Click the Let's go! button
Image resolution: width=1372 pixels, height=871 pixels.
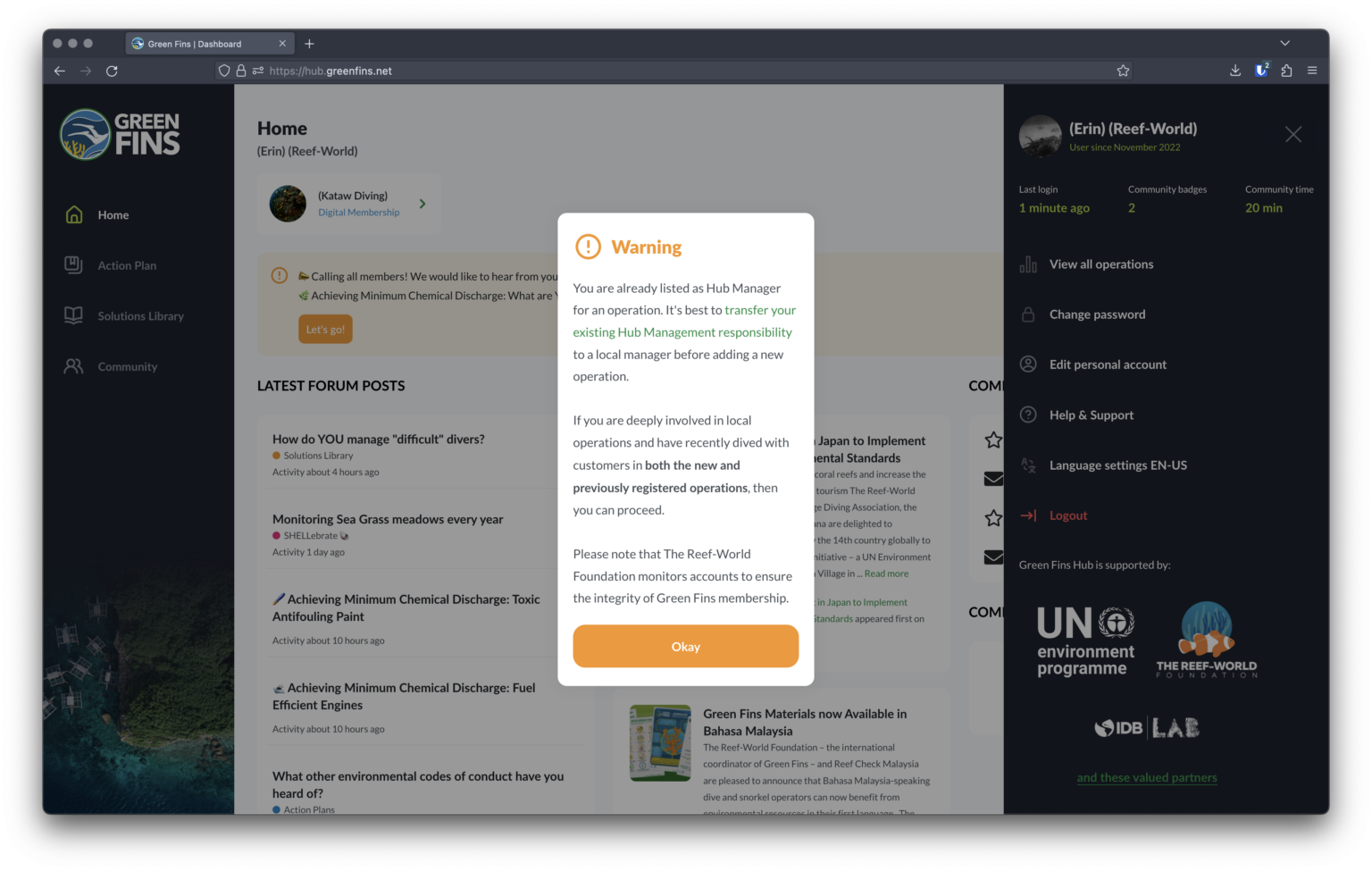click(x=325, y=329)
